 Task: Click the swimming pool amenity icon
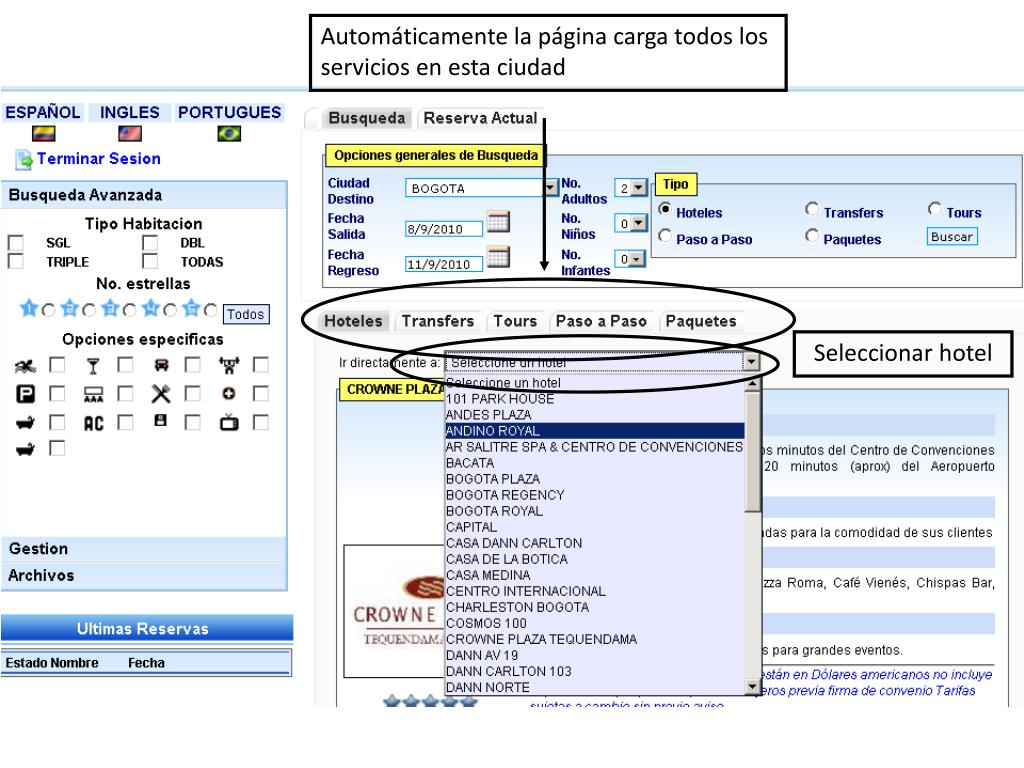[25, 366]
